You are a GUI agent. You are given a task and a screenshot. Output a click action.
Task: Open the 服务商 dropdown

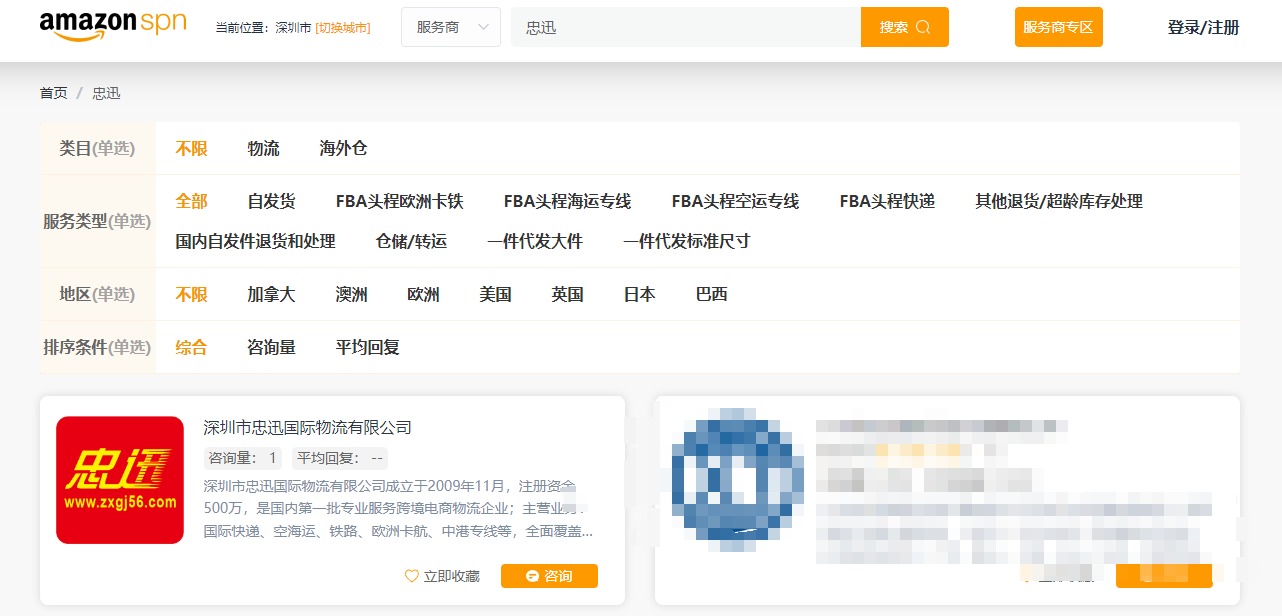pyautogui.click(x=450, y=27)
